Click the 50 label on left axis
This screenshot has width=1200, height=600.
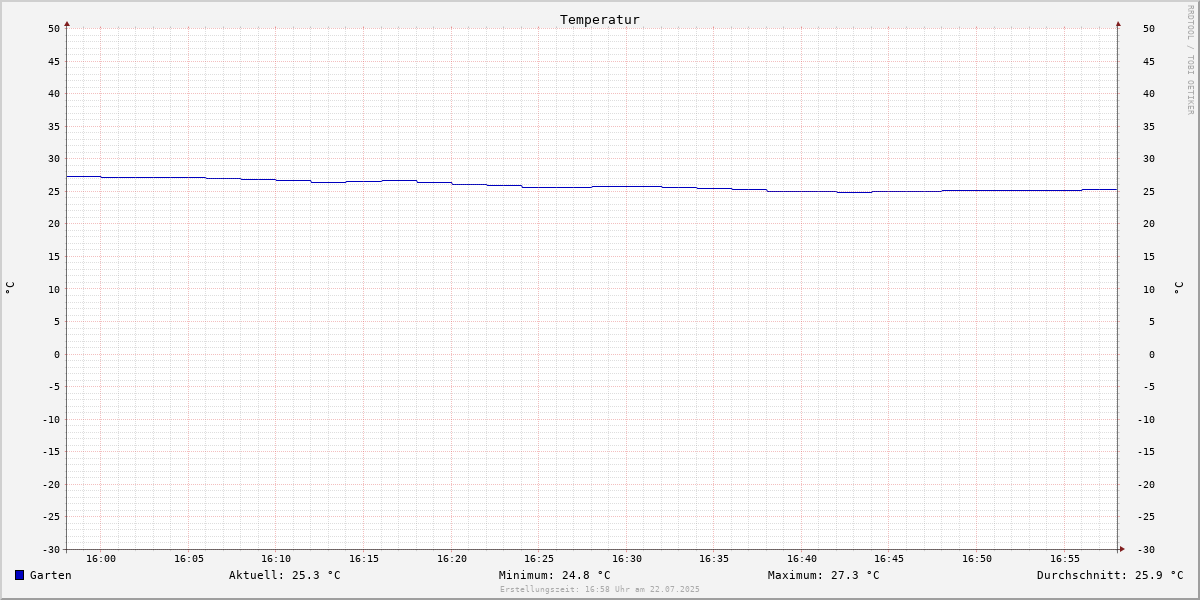tap(54, 28)
